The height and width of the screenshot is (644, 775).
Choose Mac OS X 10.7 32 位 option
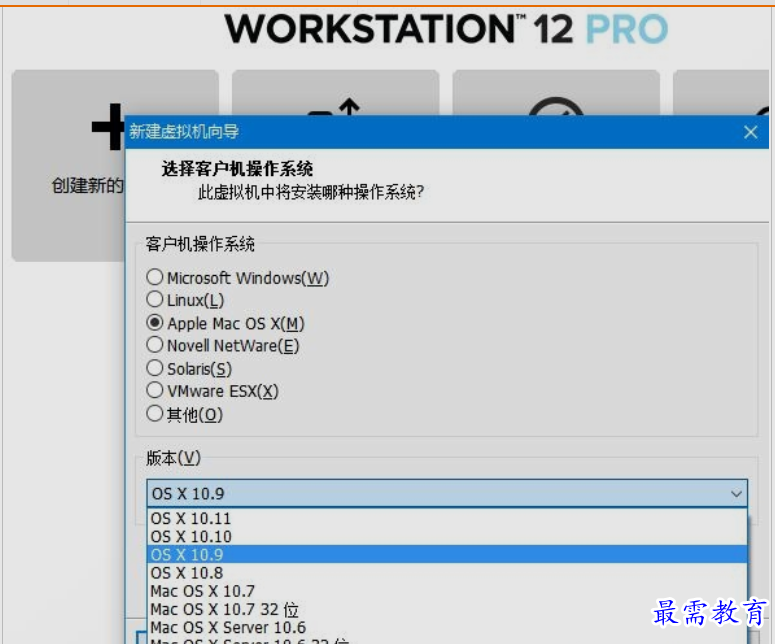[x=447, y=609]
